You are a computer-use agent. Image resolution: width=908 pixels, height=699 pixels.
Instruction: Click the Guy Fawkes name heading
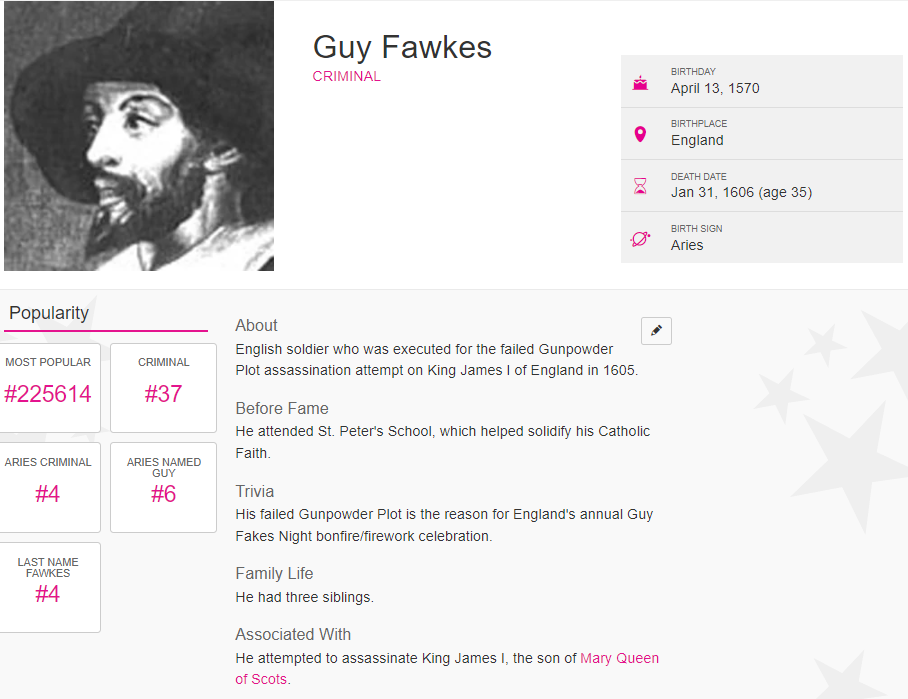pyautogui.click(x=402, y=47)
